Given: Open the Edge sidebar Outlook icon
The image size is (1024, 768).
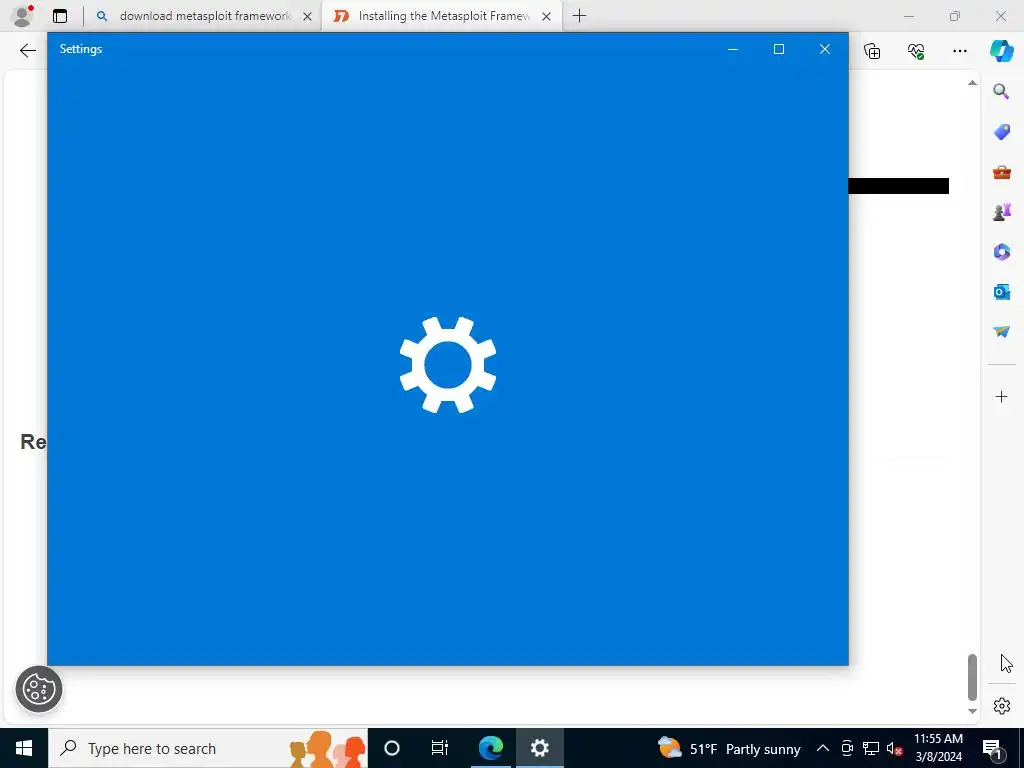Looking at the screenshot, I should click(x=1001, y=291).
